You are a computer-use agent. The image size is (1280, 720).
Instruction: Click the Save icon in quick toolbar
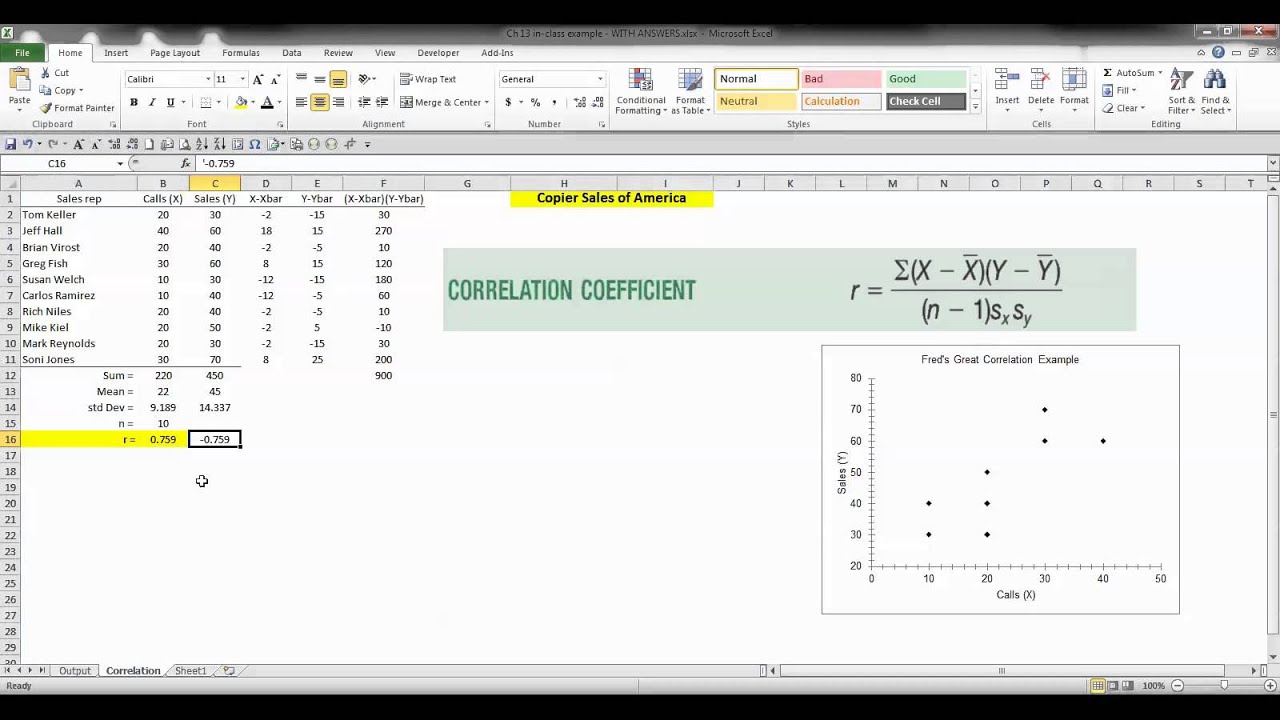tap(10, 144)
